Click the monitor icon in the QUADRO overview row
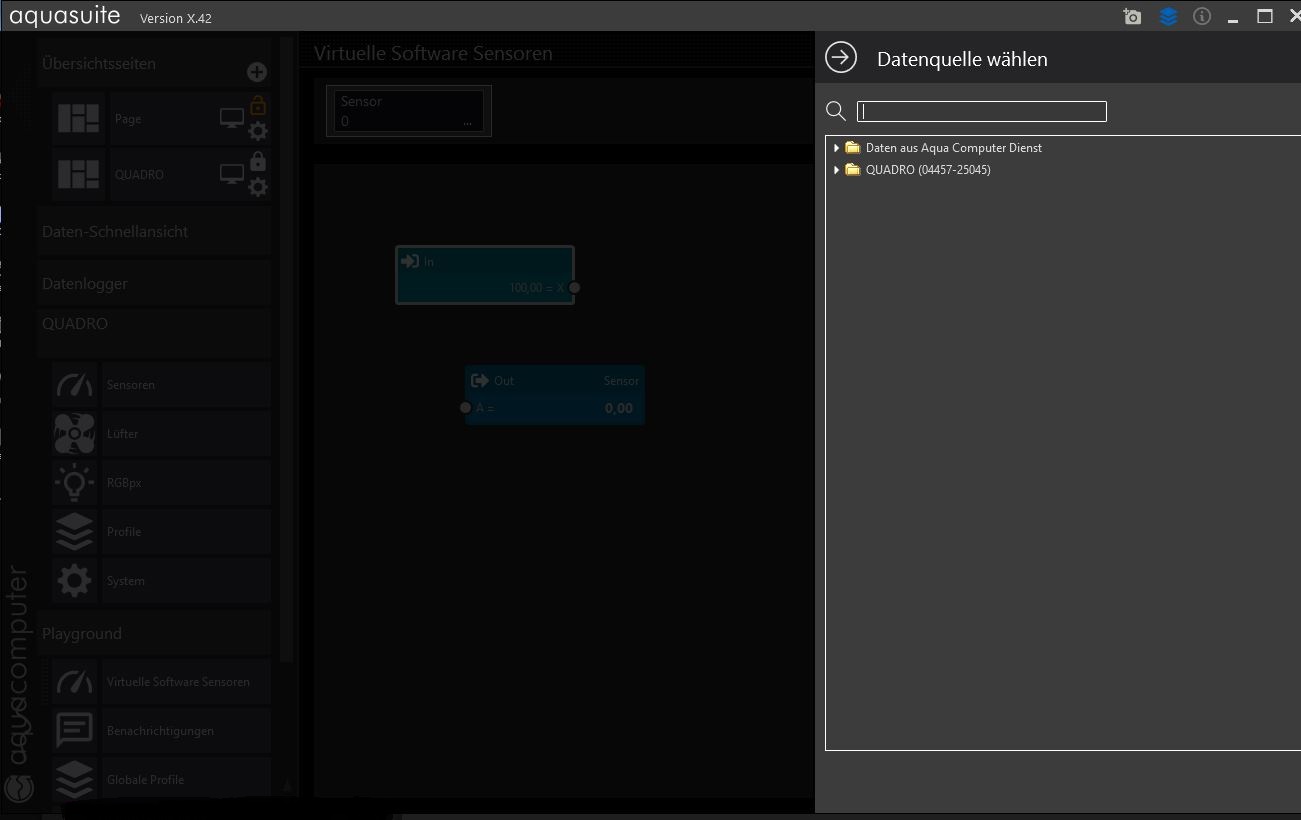This screenshot has width=1301, height=820. (232, 175)
